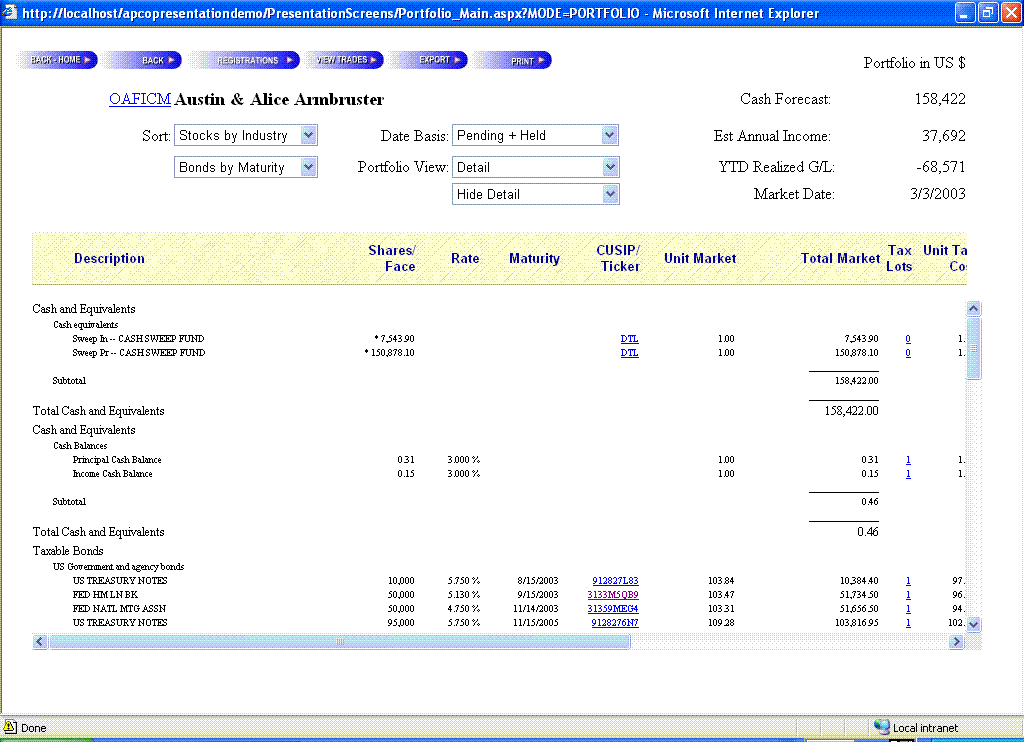
Task: Click the Export button
Action: [430, 60]
